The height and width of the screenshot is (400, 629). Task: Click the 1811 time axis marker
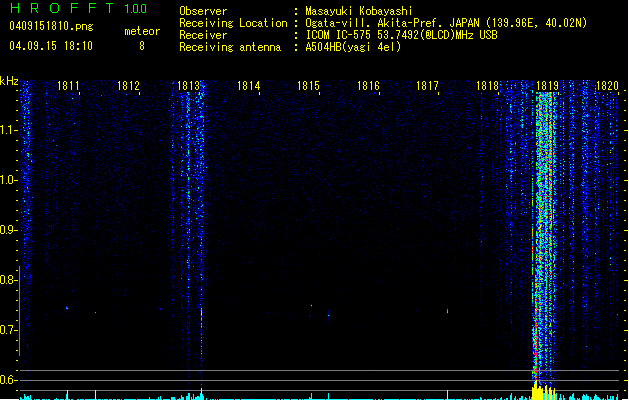point(68,86)
